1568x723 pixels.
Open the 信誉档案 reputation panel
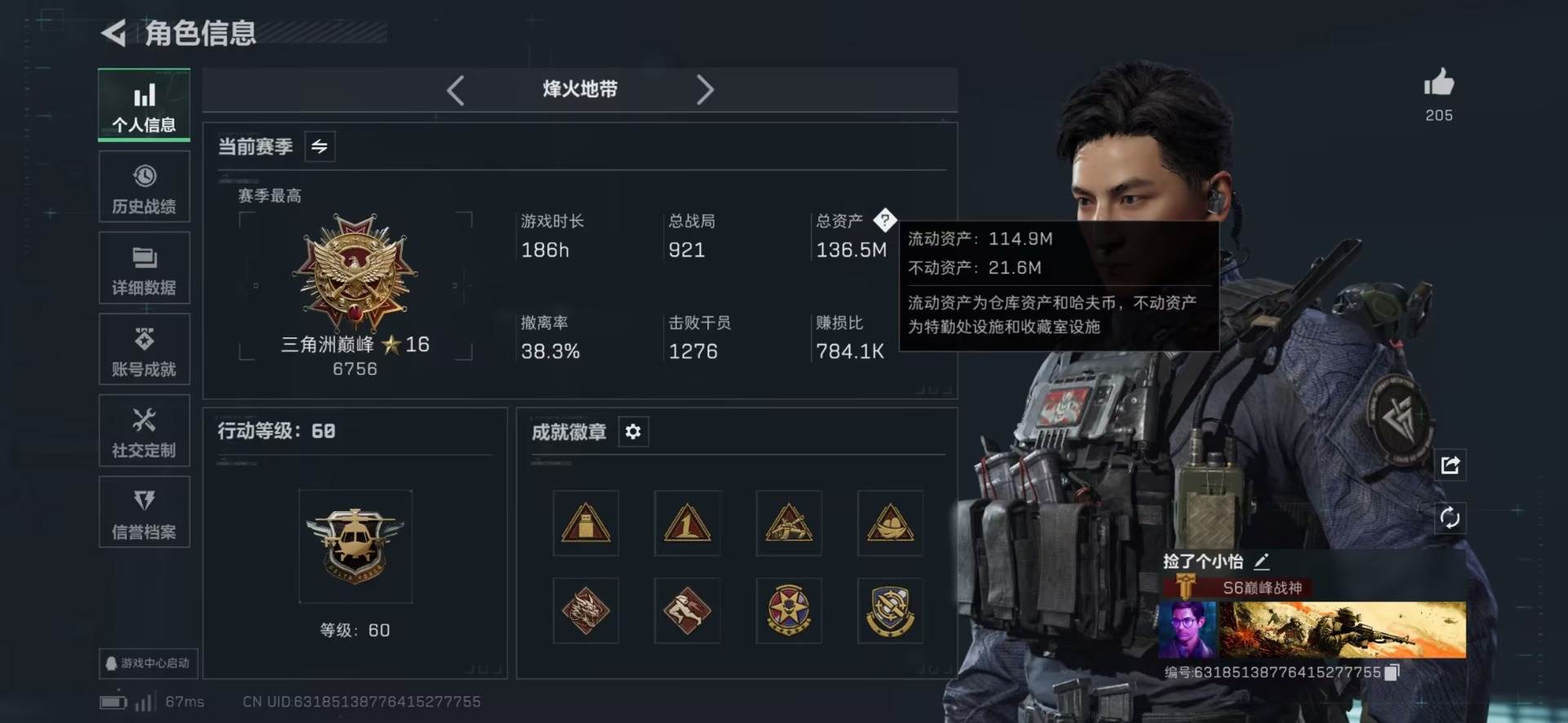145,512
